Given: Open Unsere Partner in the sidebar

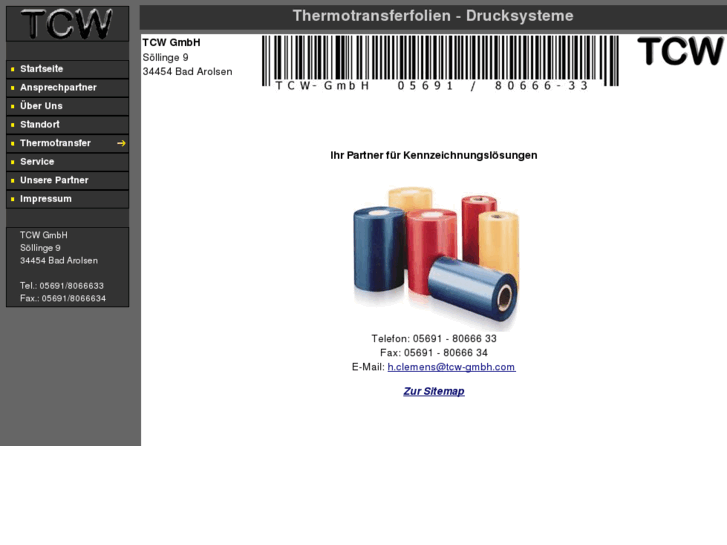Looking at the screenshot, I should point(67,180).
